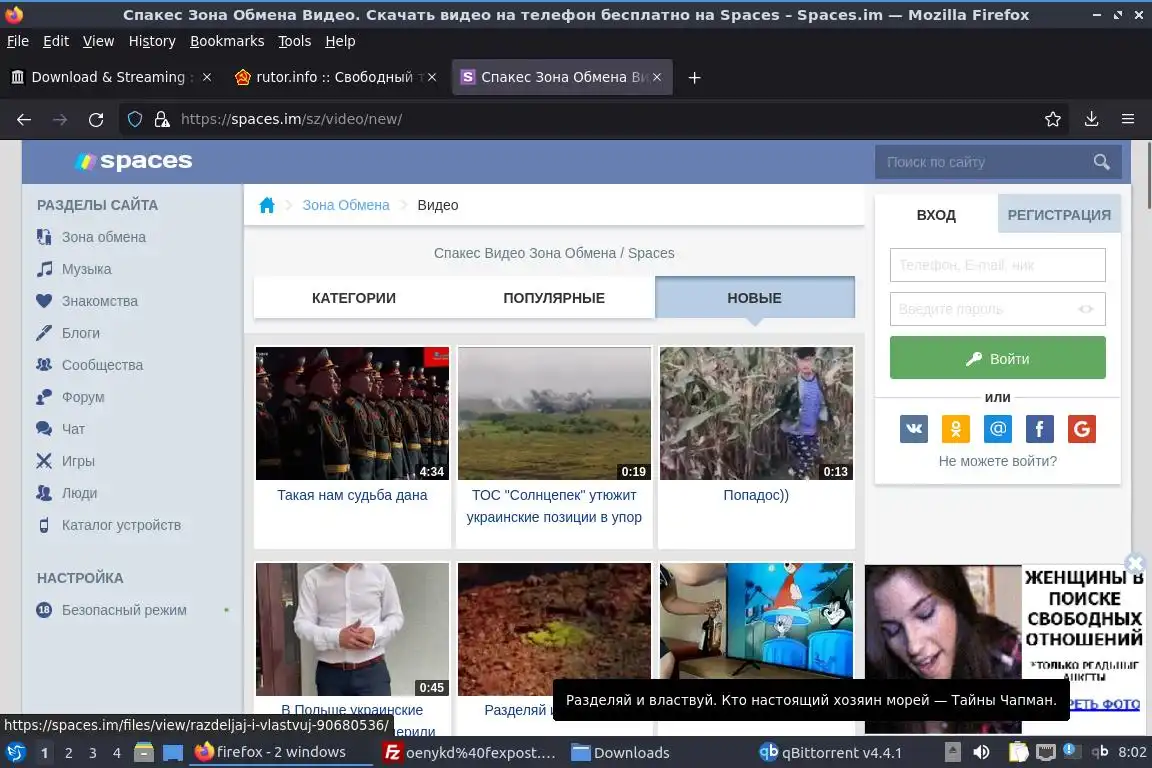Sign in with VK icon
This screenshot has width=1152, height=768.
(x=914, y=428)
